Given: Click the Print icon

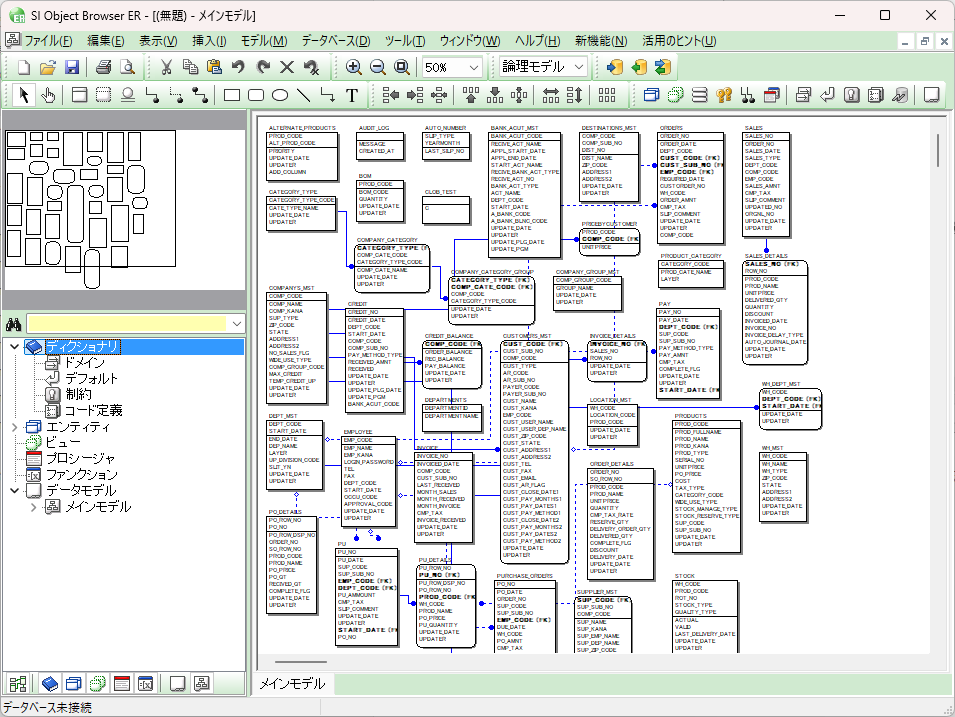Looking at the screenshot, I should [x=104, y=67].
